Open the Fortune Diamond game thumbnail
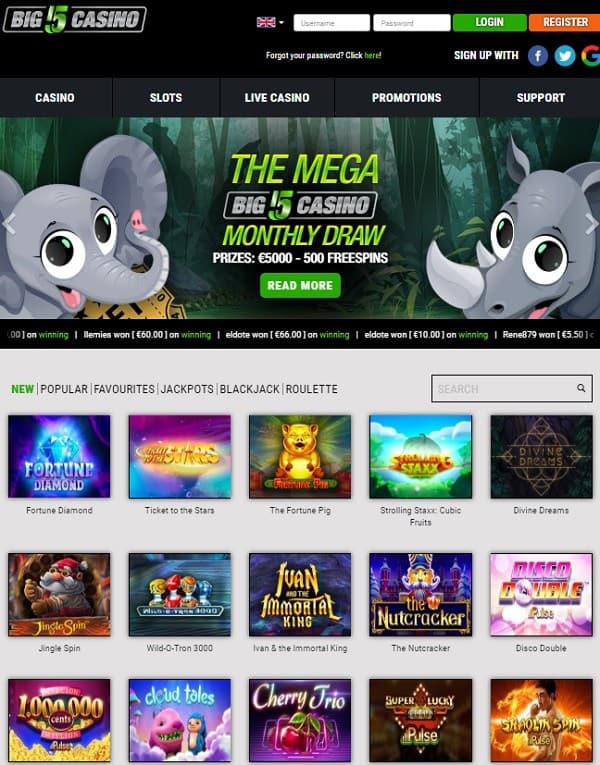 tap(59, 456)
